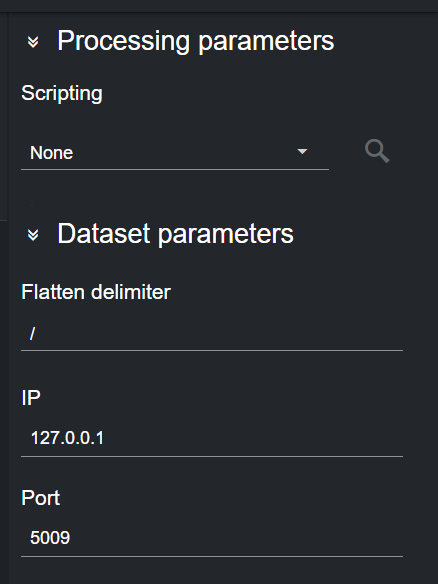Click the Processing parameters heading text
This screenshot has width=438, height=584.
196,41
